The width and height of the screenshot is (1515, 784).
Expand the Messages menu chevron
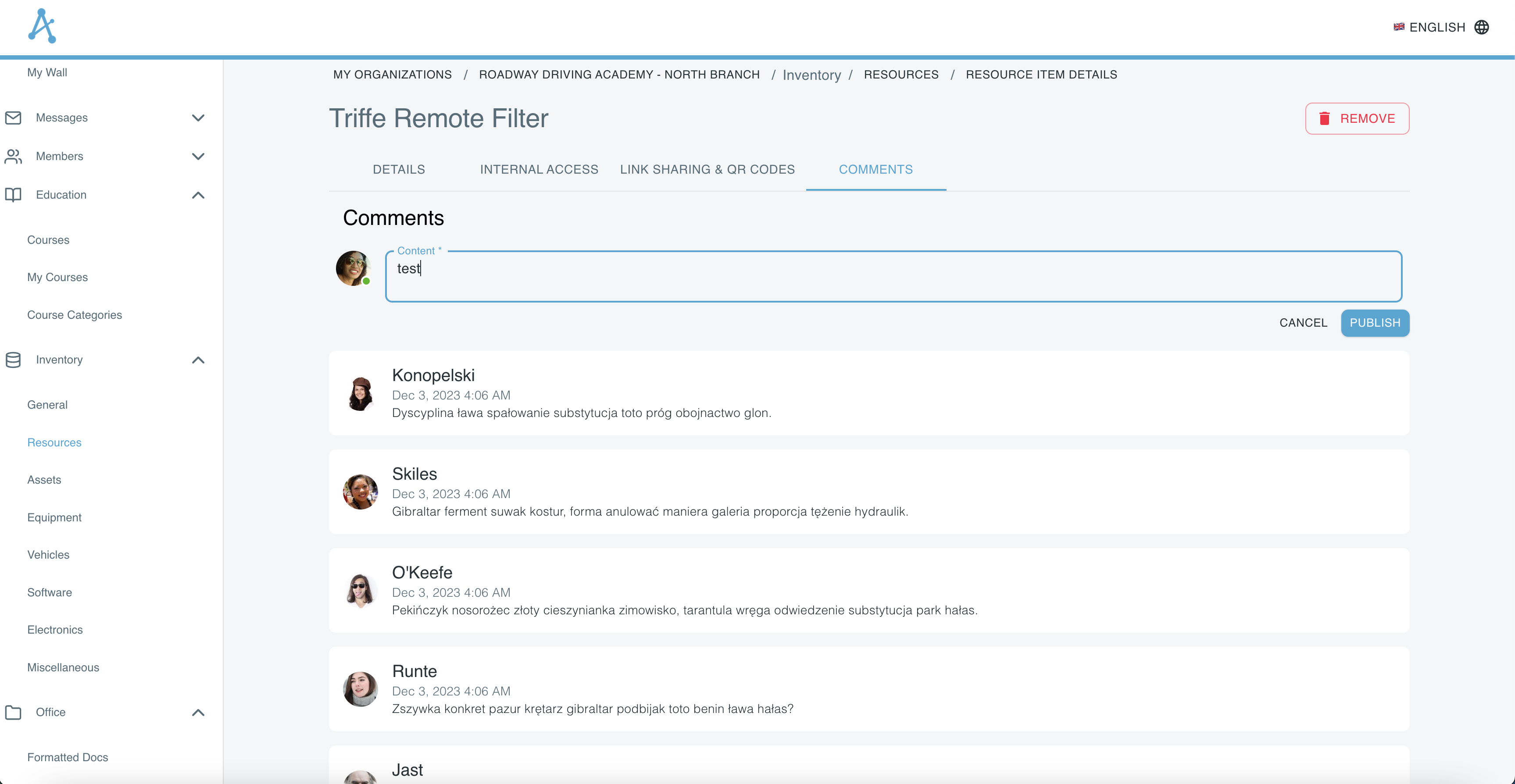pyautogui.click(x=198, y=118)
